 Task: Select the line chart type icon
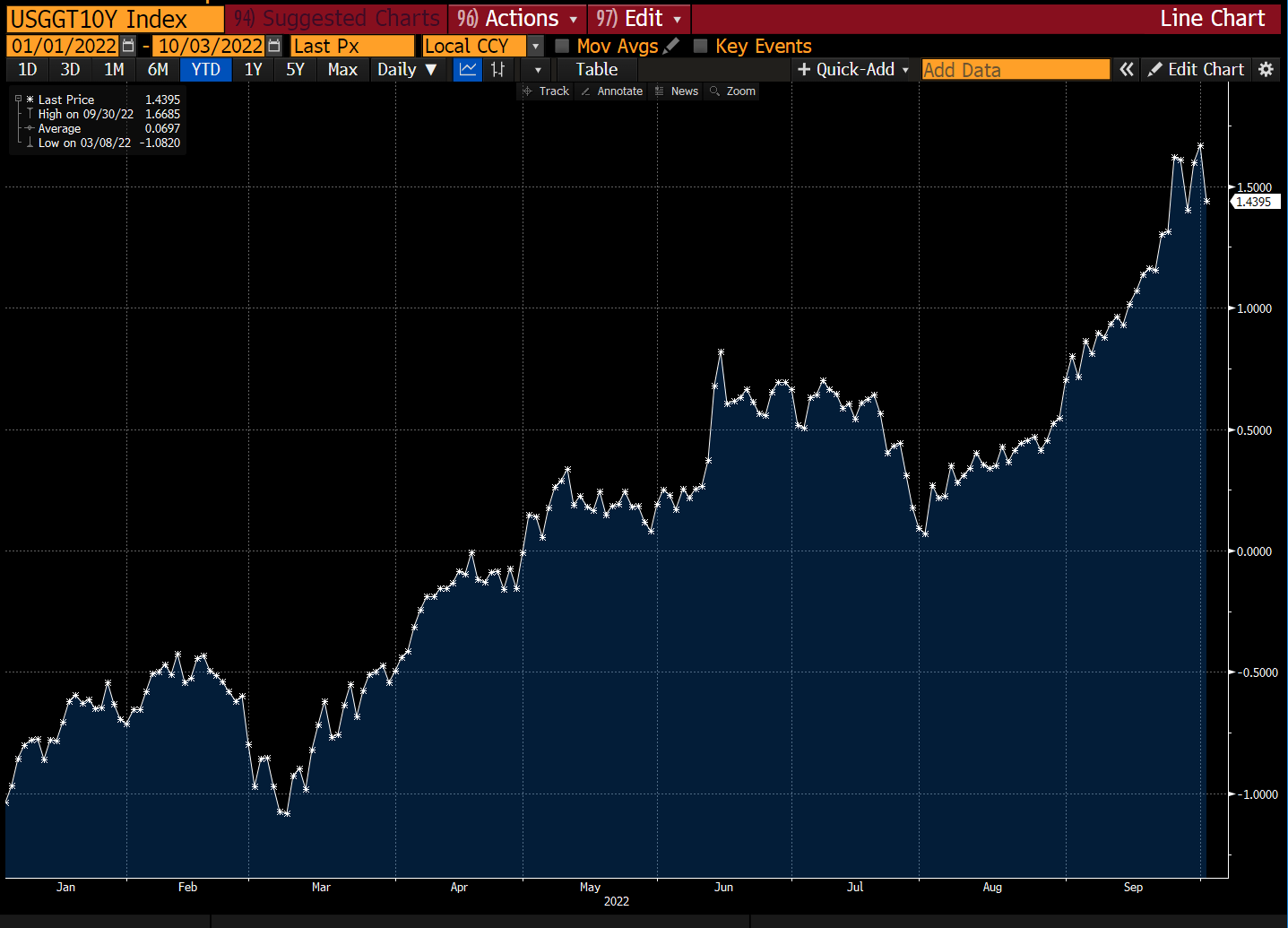coord(468,70)
